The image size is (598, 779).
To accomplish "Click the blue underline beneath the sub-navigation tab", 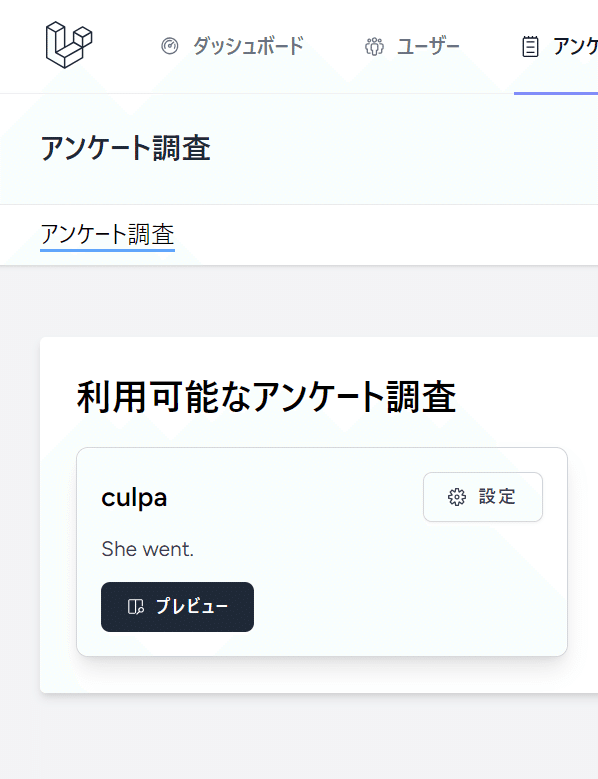I will pyautogui.click(x=107, y=250).
